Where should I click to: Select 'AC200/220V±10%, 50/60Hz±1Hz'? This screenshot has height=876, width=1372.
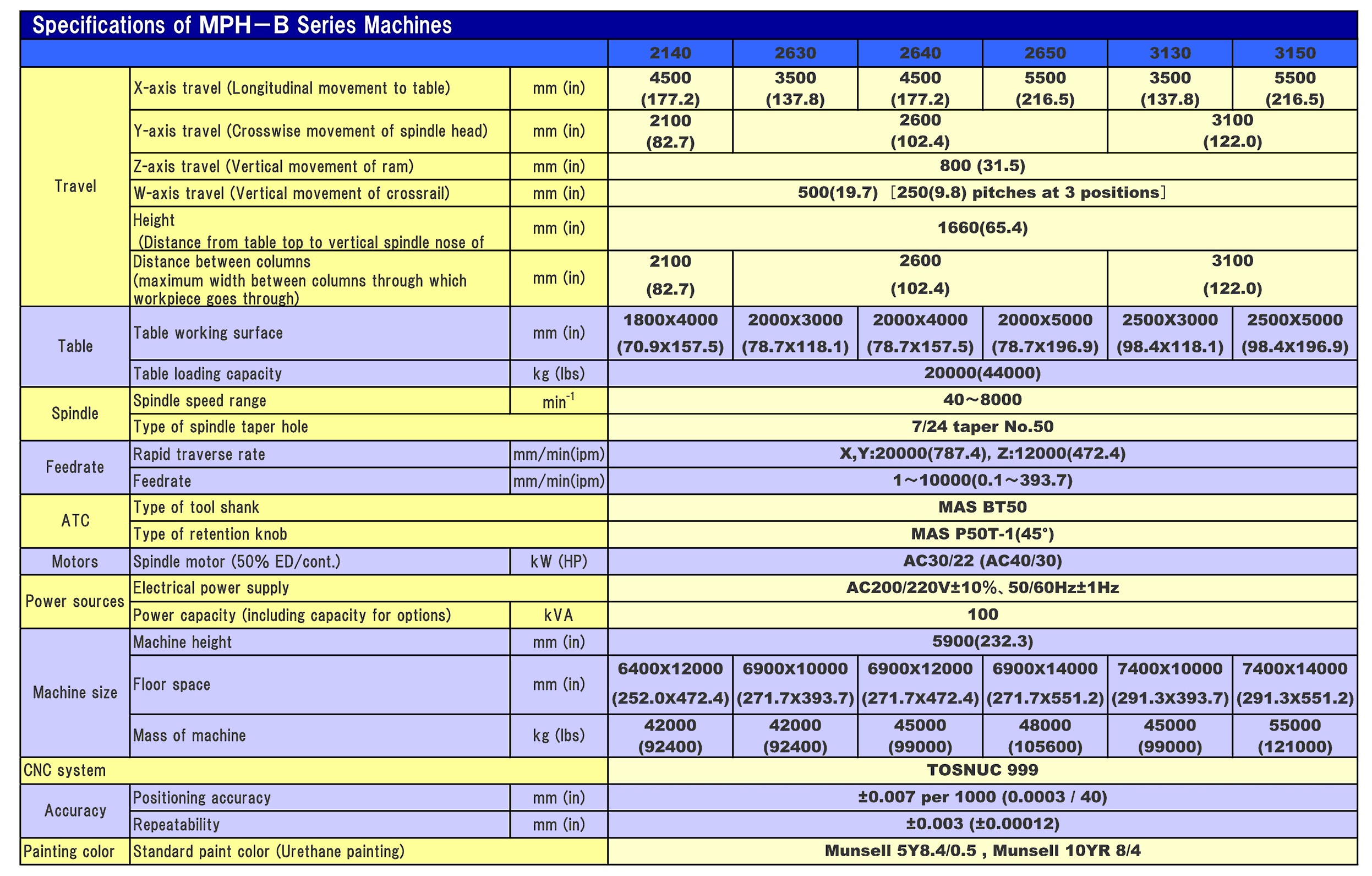coord(982,587)
